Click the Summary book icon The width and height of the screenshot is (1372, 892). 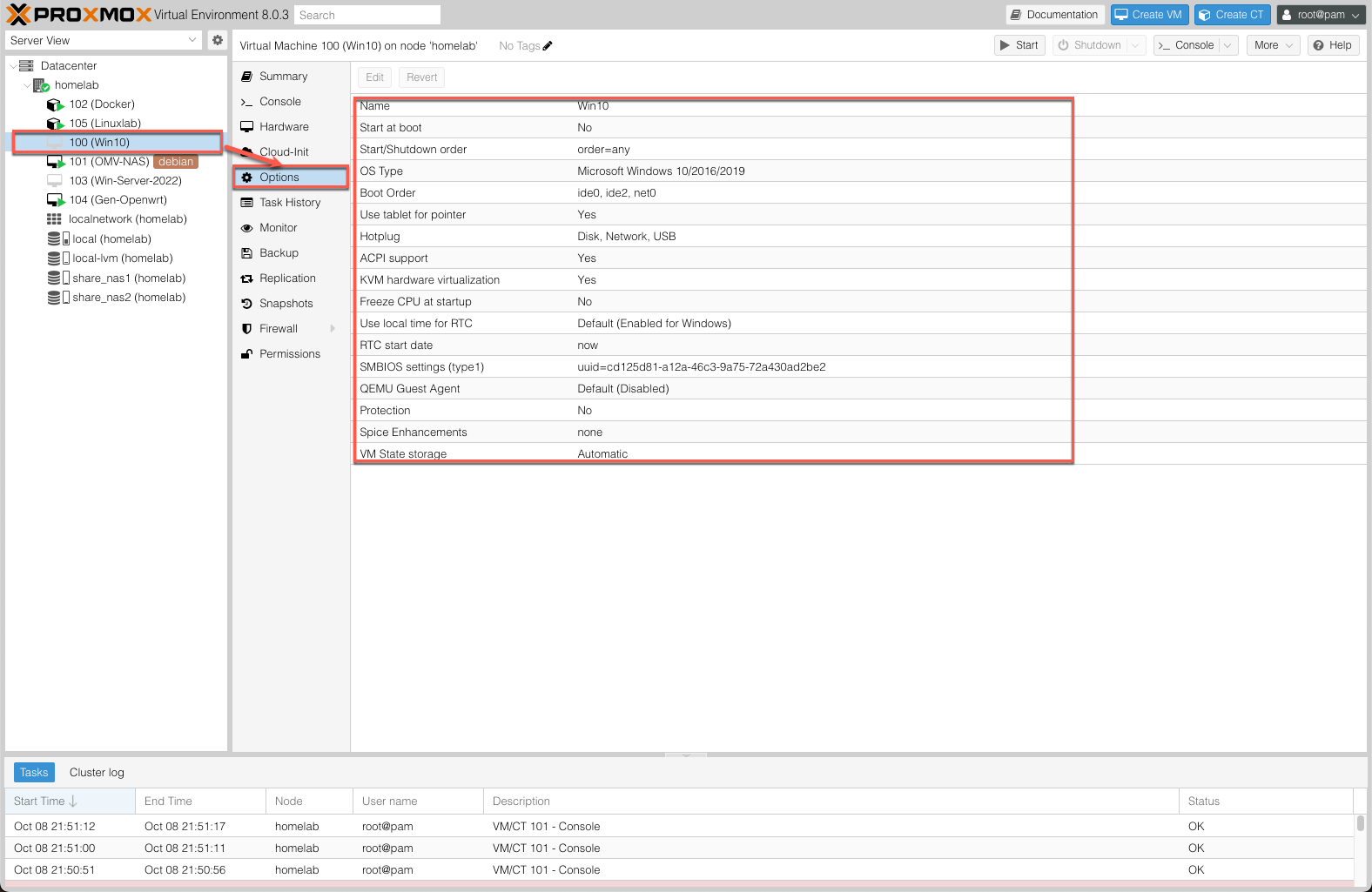coord(247,77)
